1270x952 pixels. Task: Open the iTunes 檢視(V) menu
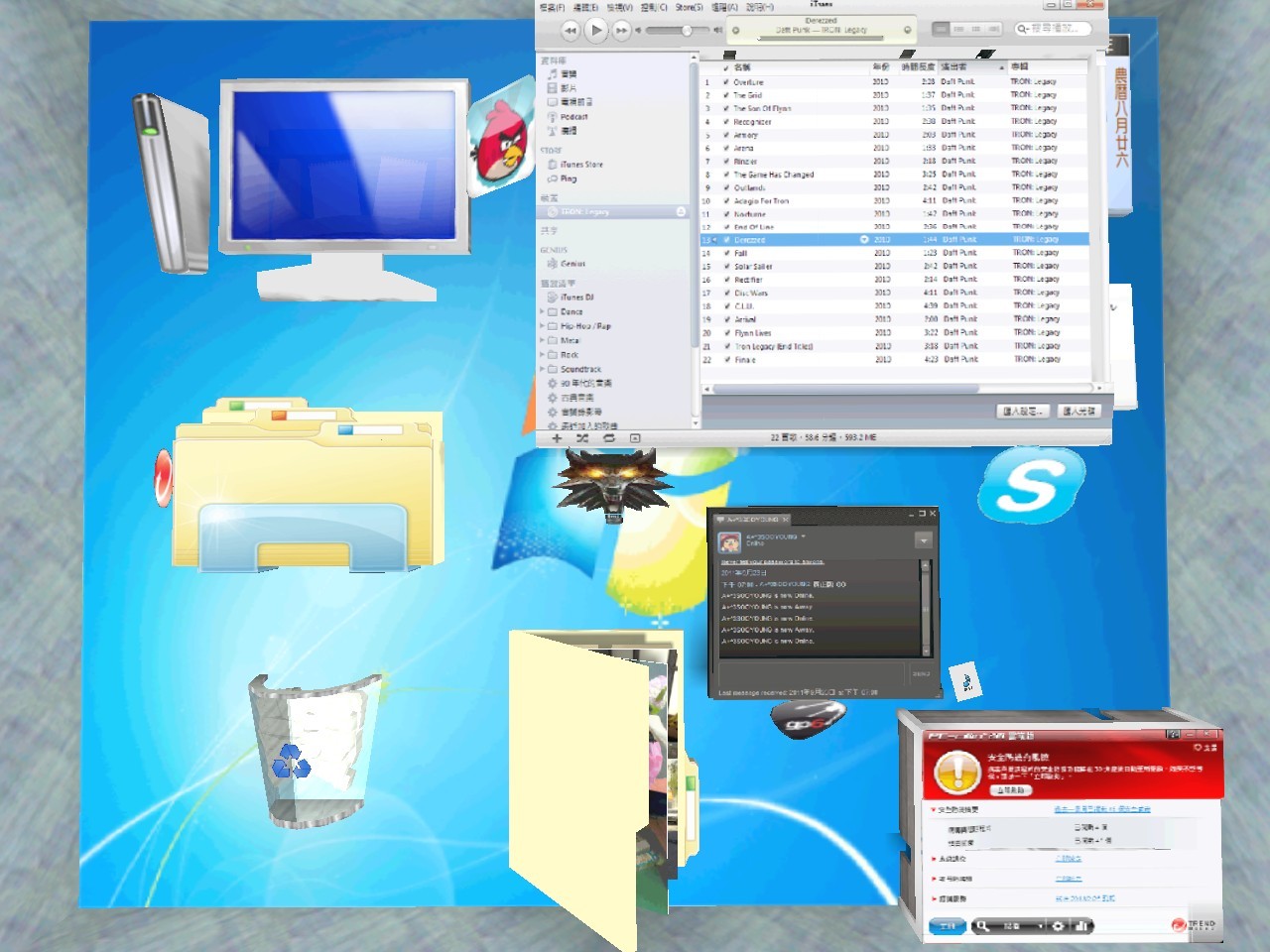click(x=619, y=7)
